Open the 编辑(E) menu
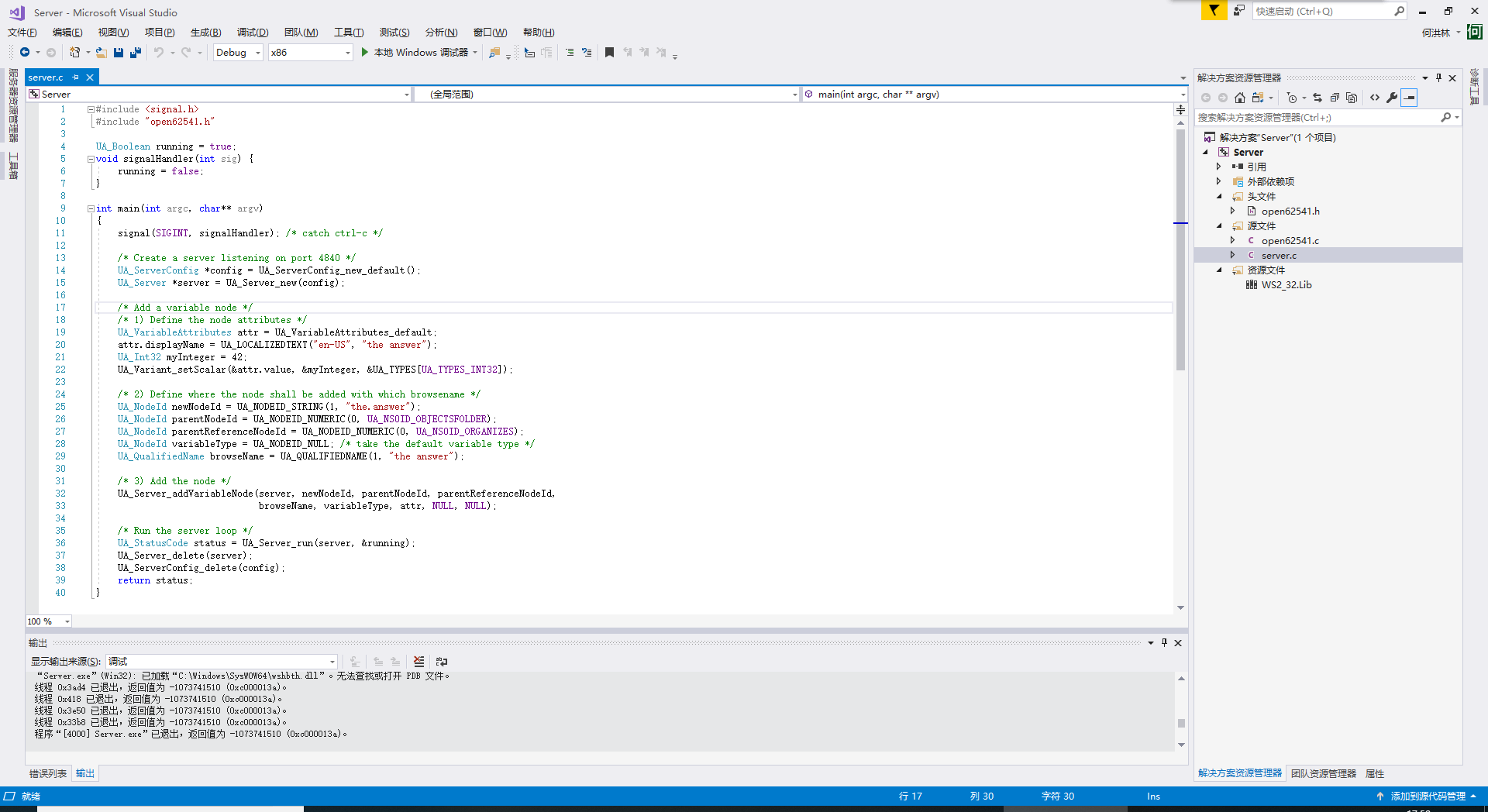This screenshot has height=812, width=1488. point(67,32)
